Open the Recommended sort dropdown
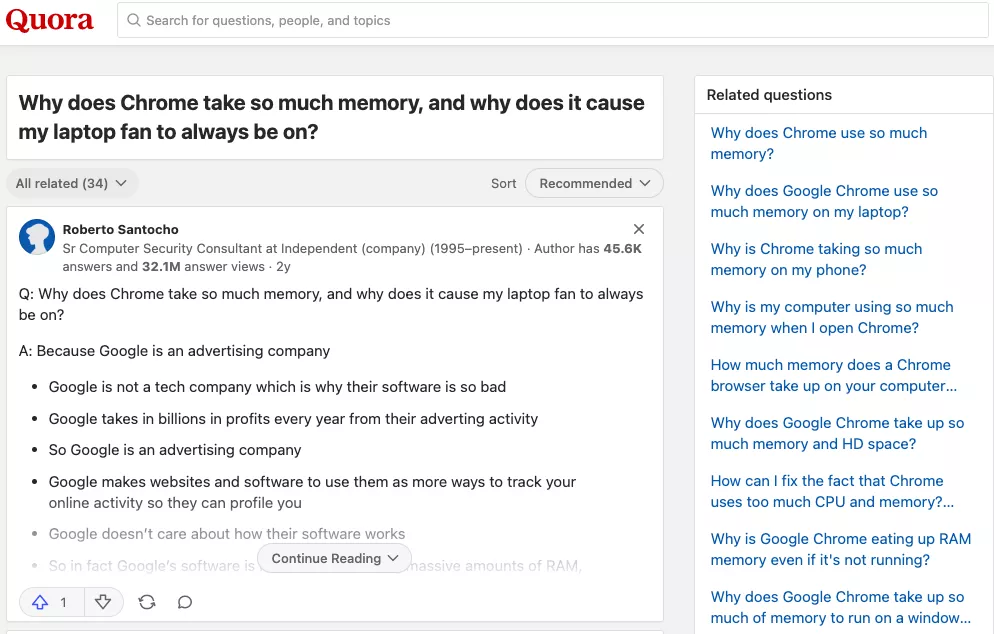This screenshot has height=634, width=994. tap(594, 183)
